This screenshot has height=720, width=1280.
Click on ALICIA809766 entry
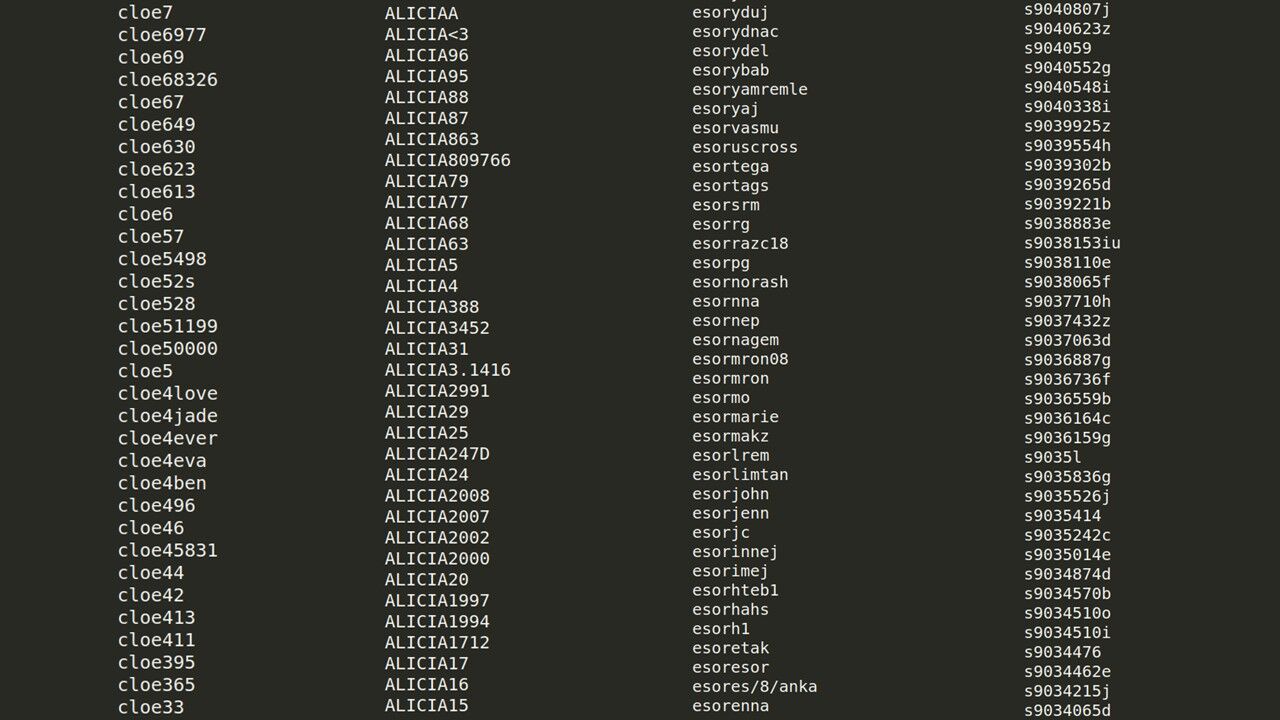pos(448,160)
